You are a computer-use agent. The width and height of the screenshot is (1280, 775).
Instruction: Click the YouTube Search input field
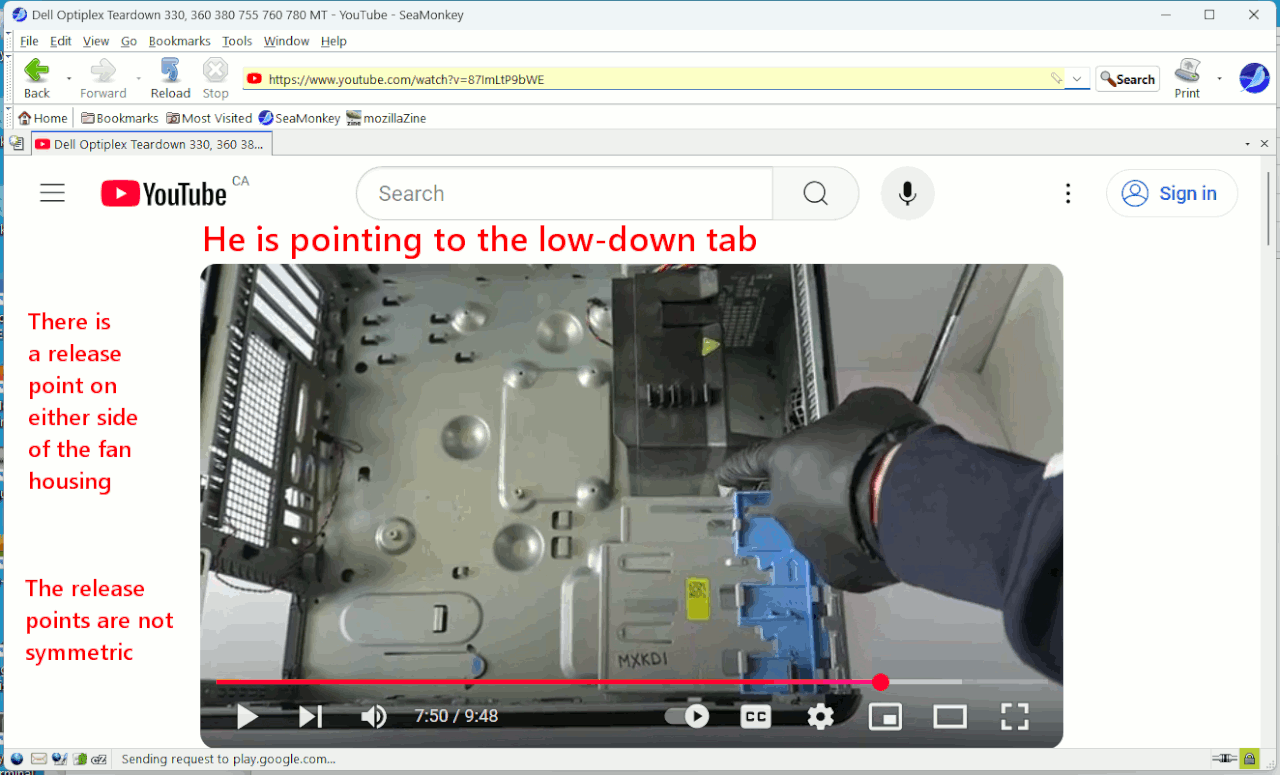click(x=565, y=194)
